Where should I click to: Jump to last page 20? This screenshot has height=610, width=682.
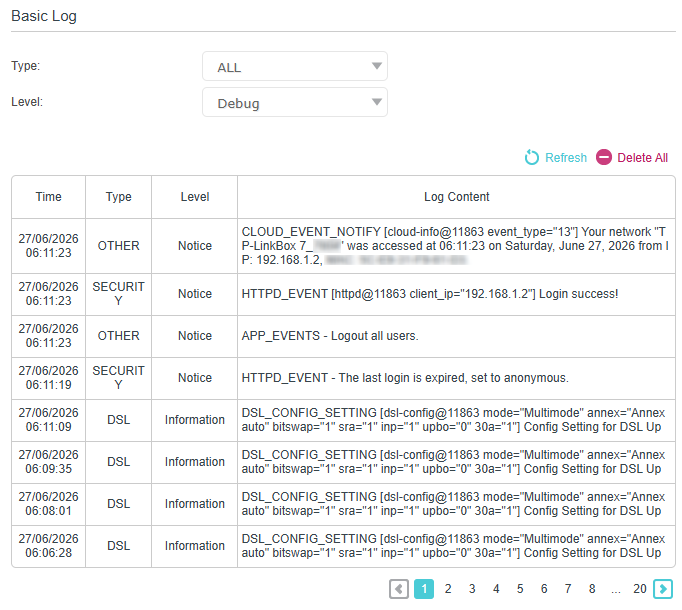coord(640,589)
